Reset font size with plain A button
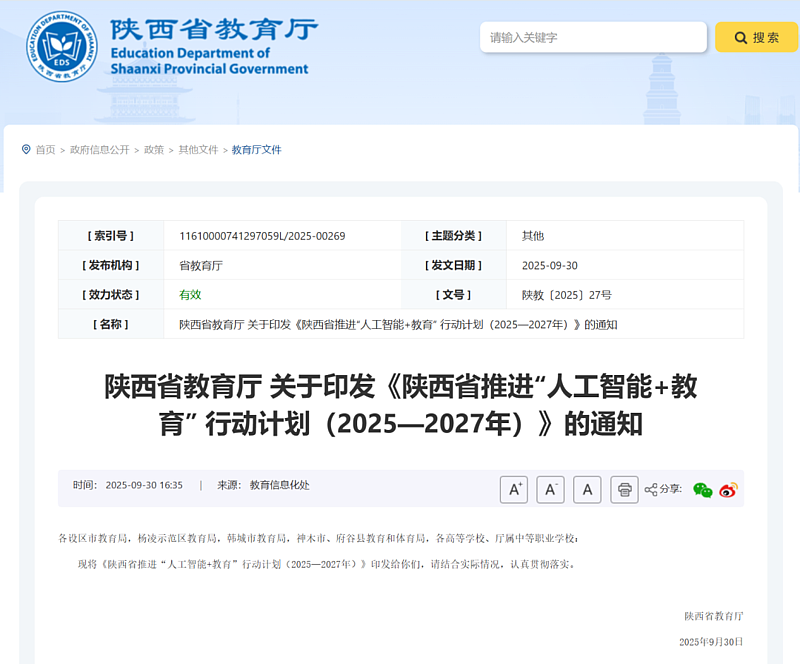 pyautogui.click(x=587, y=489)
